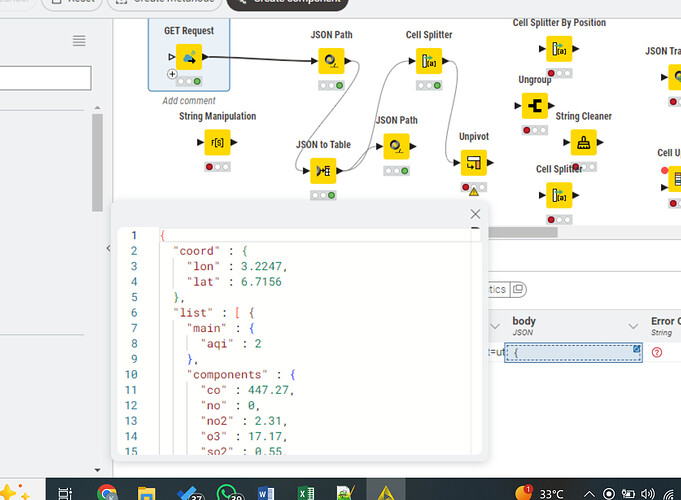Click the volume icon in system tray
Viewport: 681px width, 500px height.
tap(648, 494)
